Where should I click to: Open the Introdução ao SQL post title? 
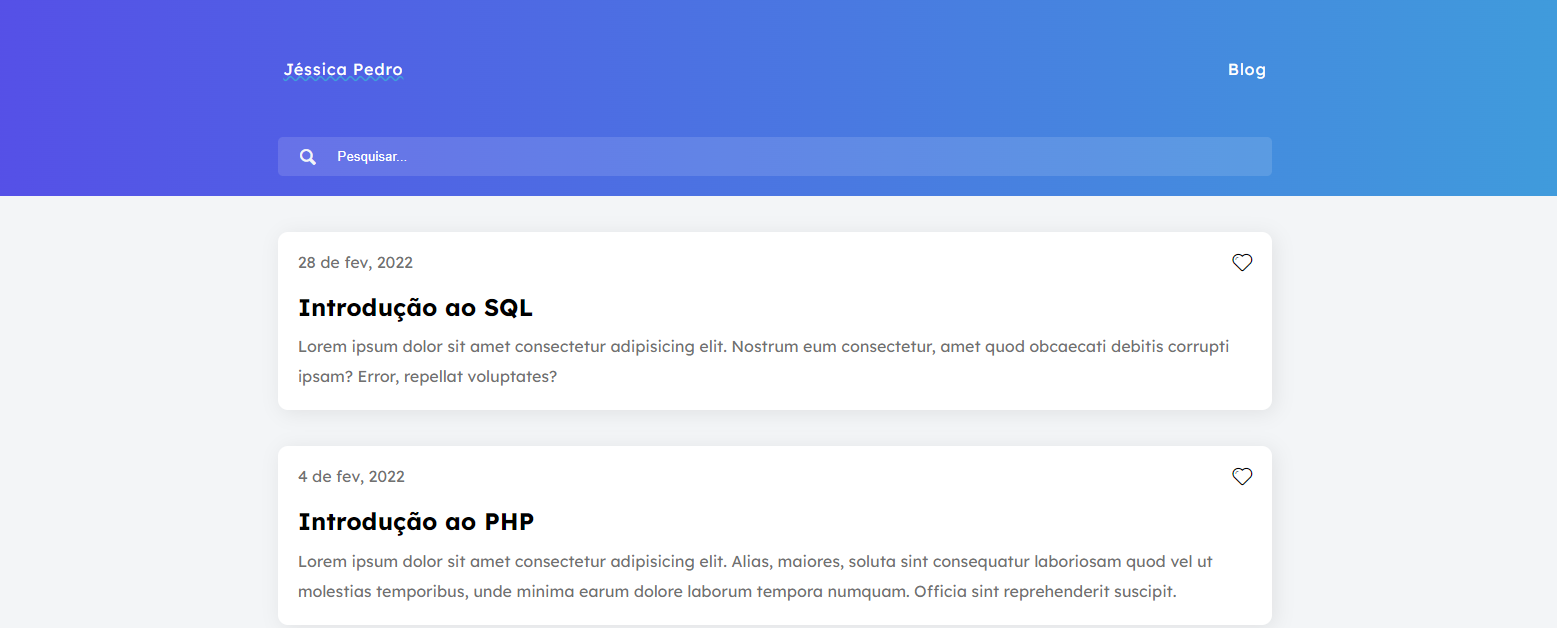[x=415, y=308]
